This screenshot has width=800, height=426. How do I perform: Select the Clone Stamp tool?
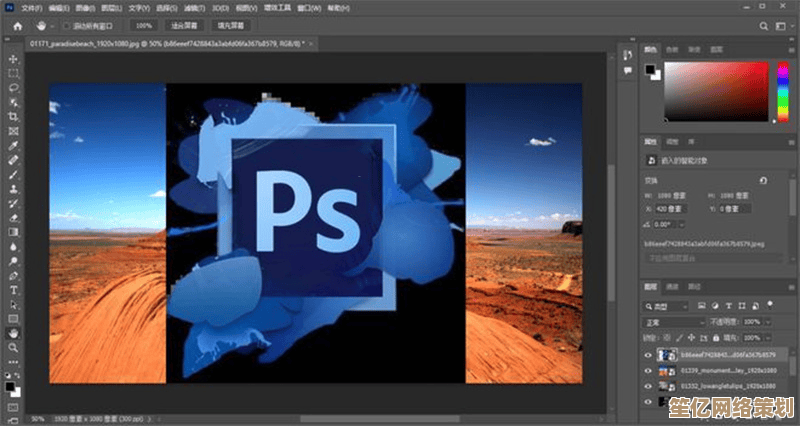click(x=13, y=189)
